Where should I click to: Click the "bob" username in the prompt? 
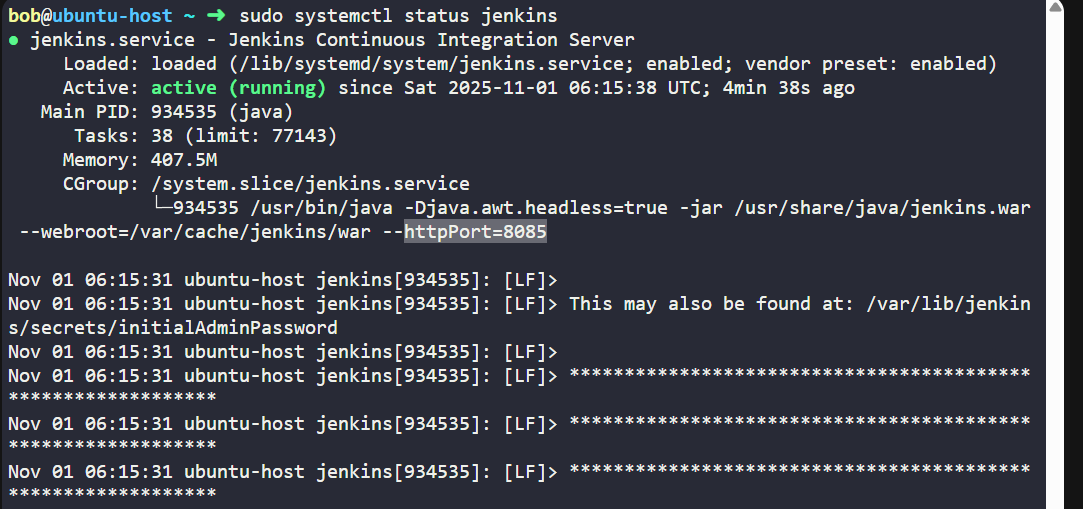coord(25,16)
